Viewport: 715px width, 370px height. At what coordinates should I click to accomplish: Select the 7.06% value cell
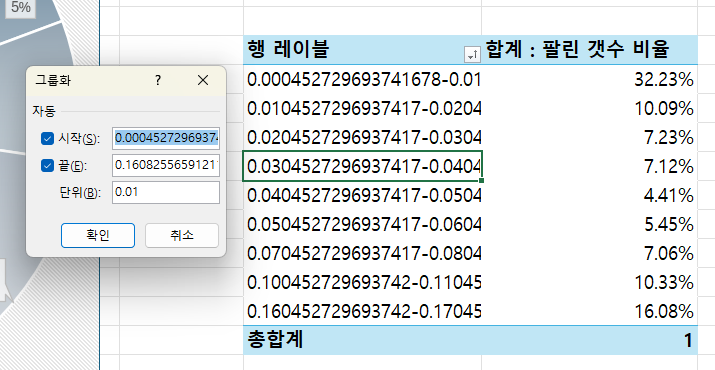click(x=590, y=253)
